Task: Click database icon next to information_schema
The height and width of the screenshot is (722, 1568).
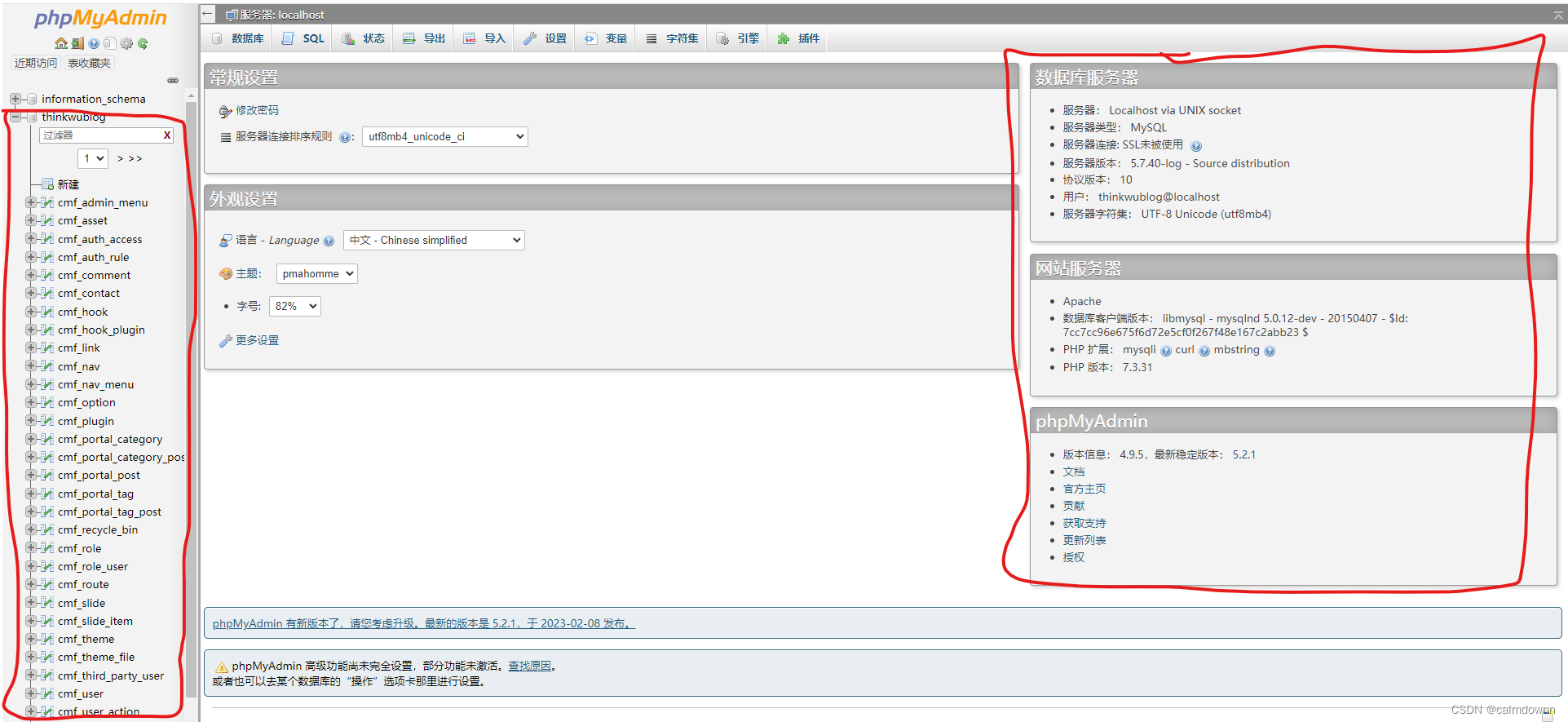Action: click(32, 99)
